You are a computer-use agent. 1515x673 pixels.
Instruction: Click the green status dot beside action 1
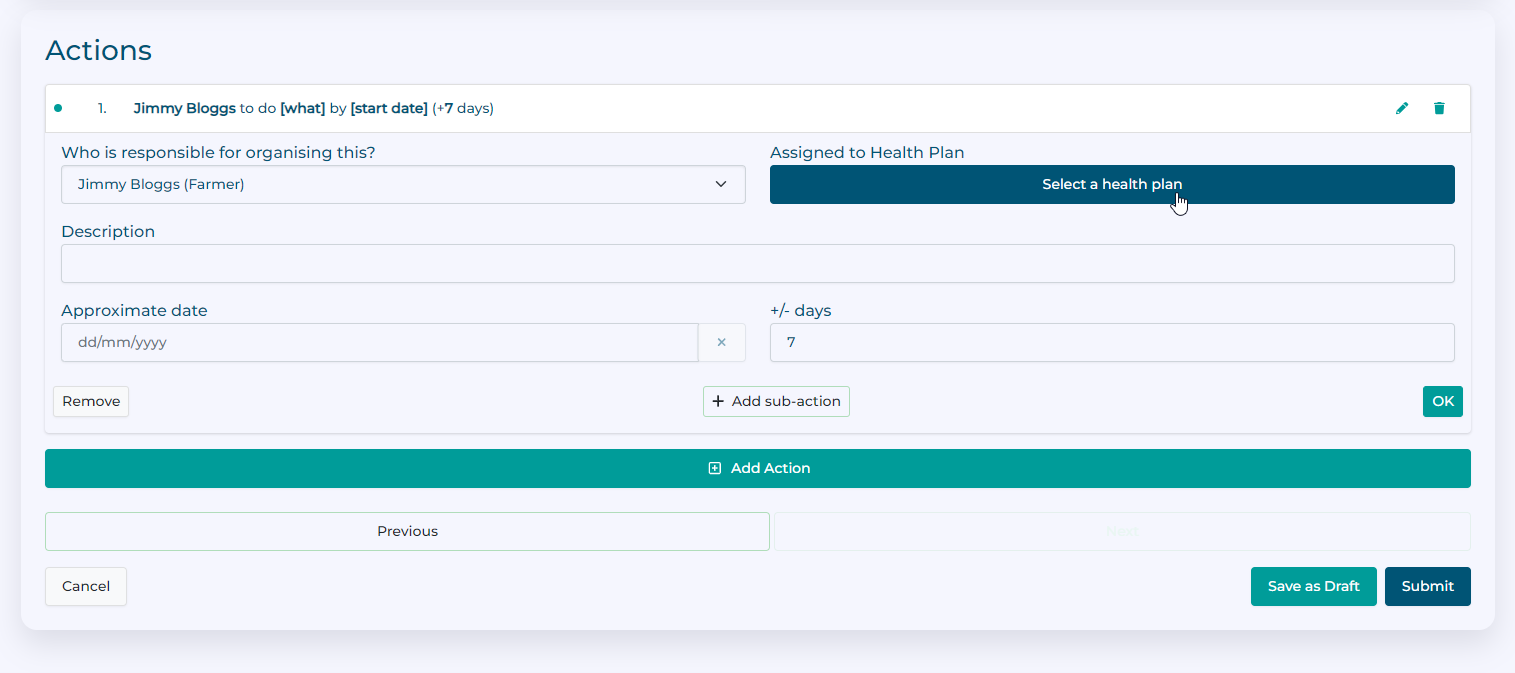tap(58, 108)
